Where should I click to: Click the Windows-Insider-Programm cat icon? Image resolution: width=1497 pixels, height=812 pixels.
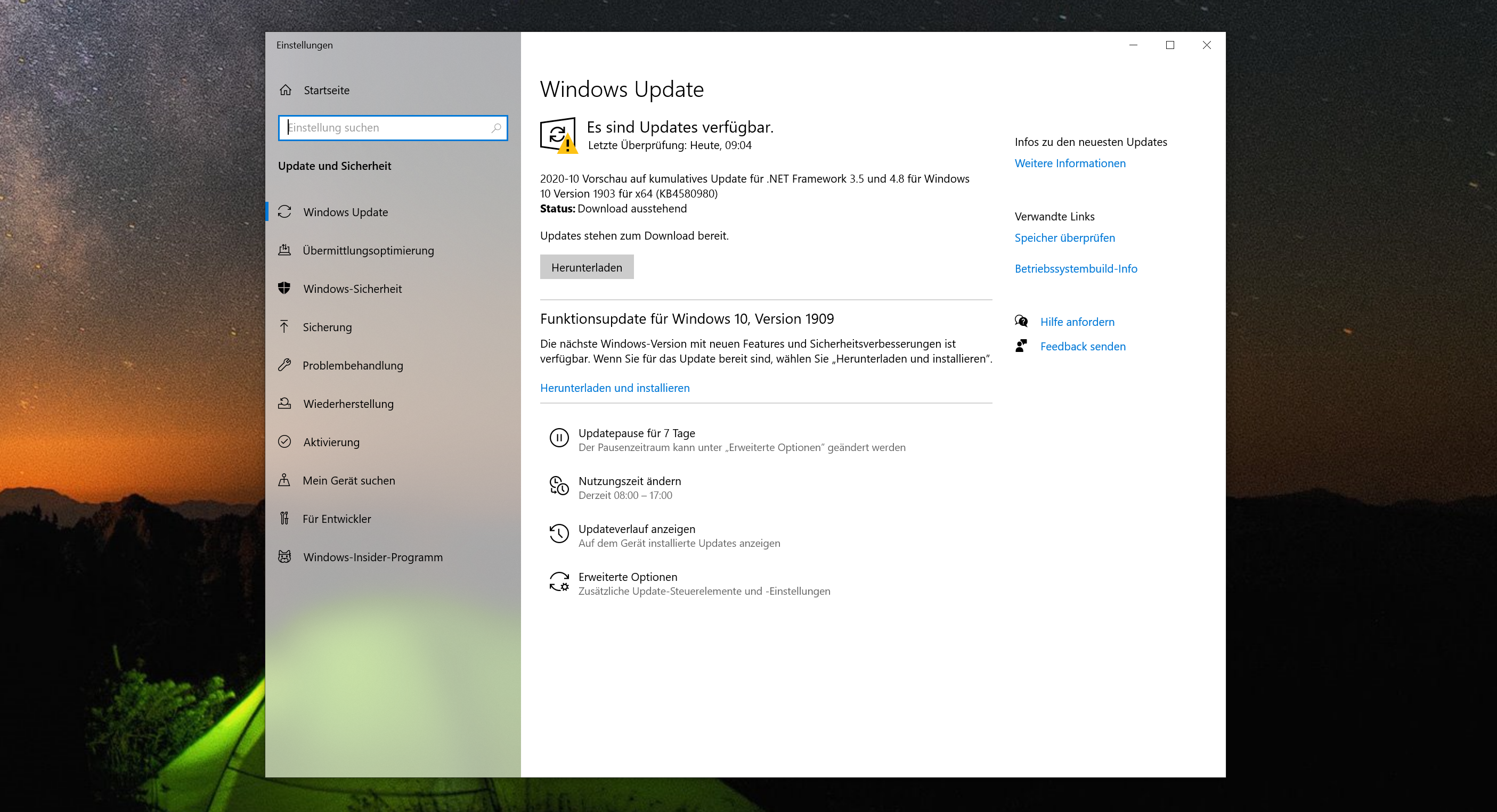[284, 556]
